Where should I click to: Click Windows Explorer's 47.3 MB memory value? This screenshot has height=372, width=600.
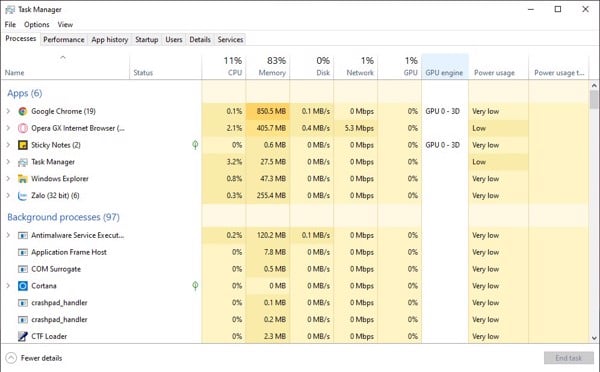pyautogui.click(x=273, y=179)
